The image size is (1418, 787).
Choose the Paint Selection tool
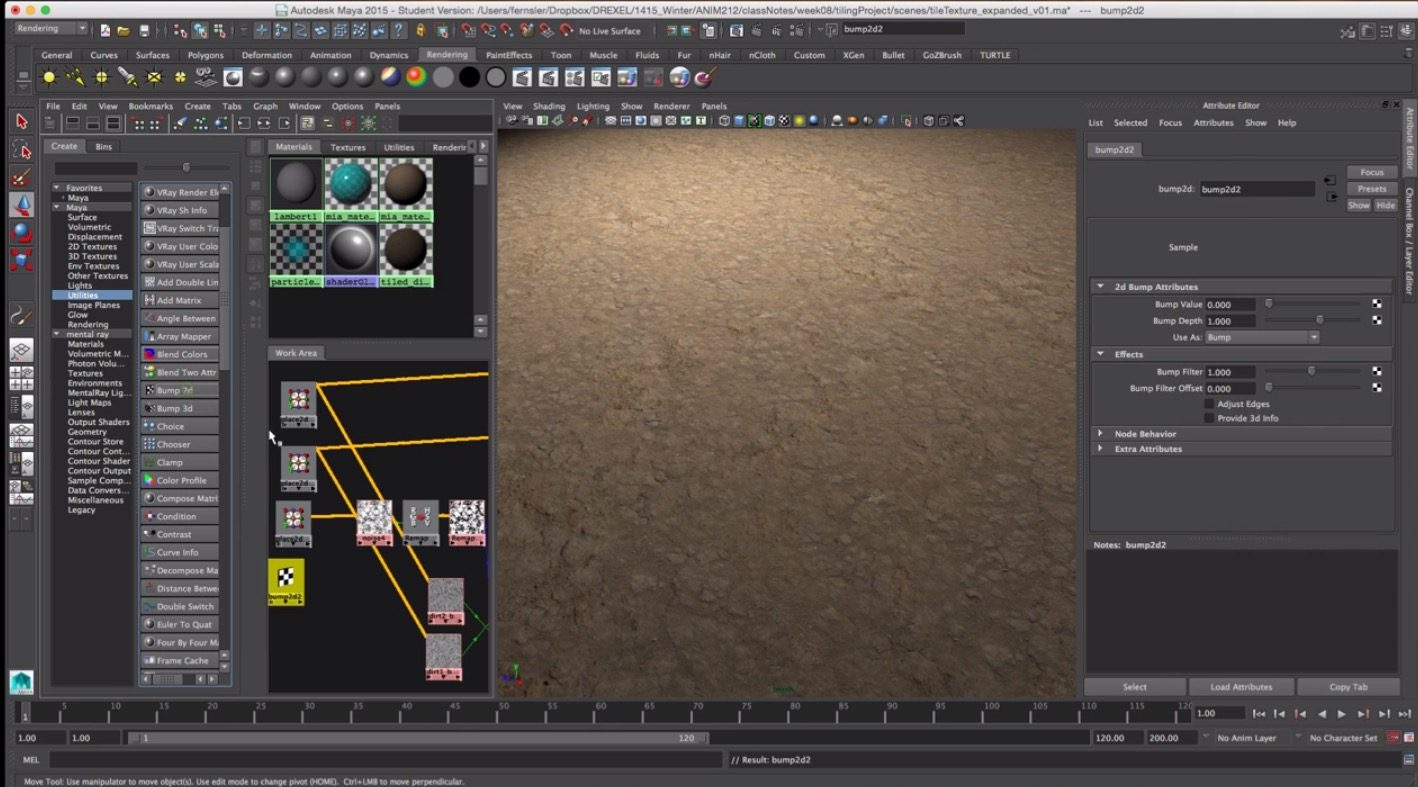click(x=21, y=178)
